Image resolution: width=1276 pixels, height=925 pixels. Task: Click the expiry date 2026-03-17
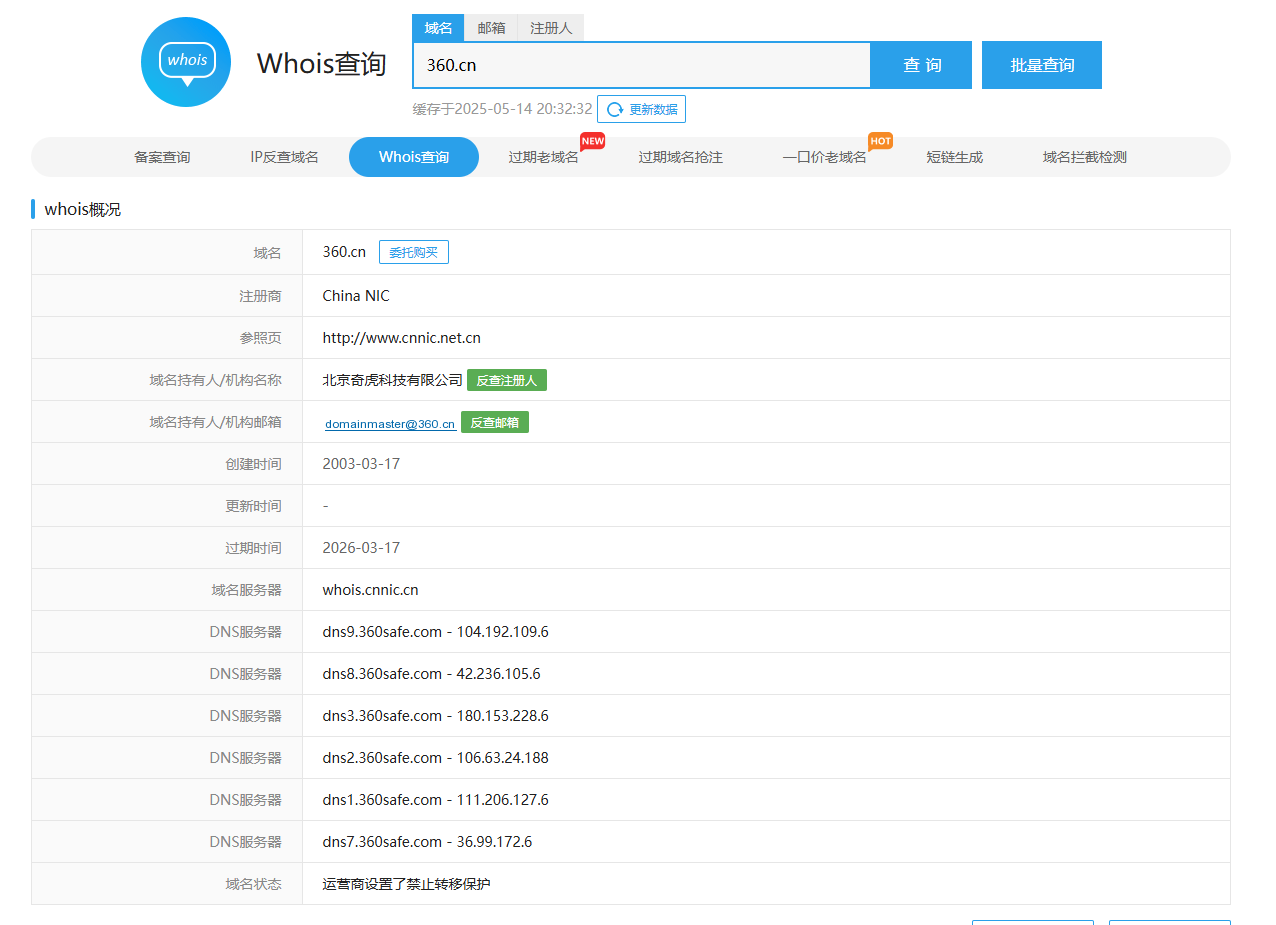(x=361, y=548)
